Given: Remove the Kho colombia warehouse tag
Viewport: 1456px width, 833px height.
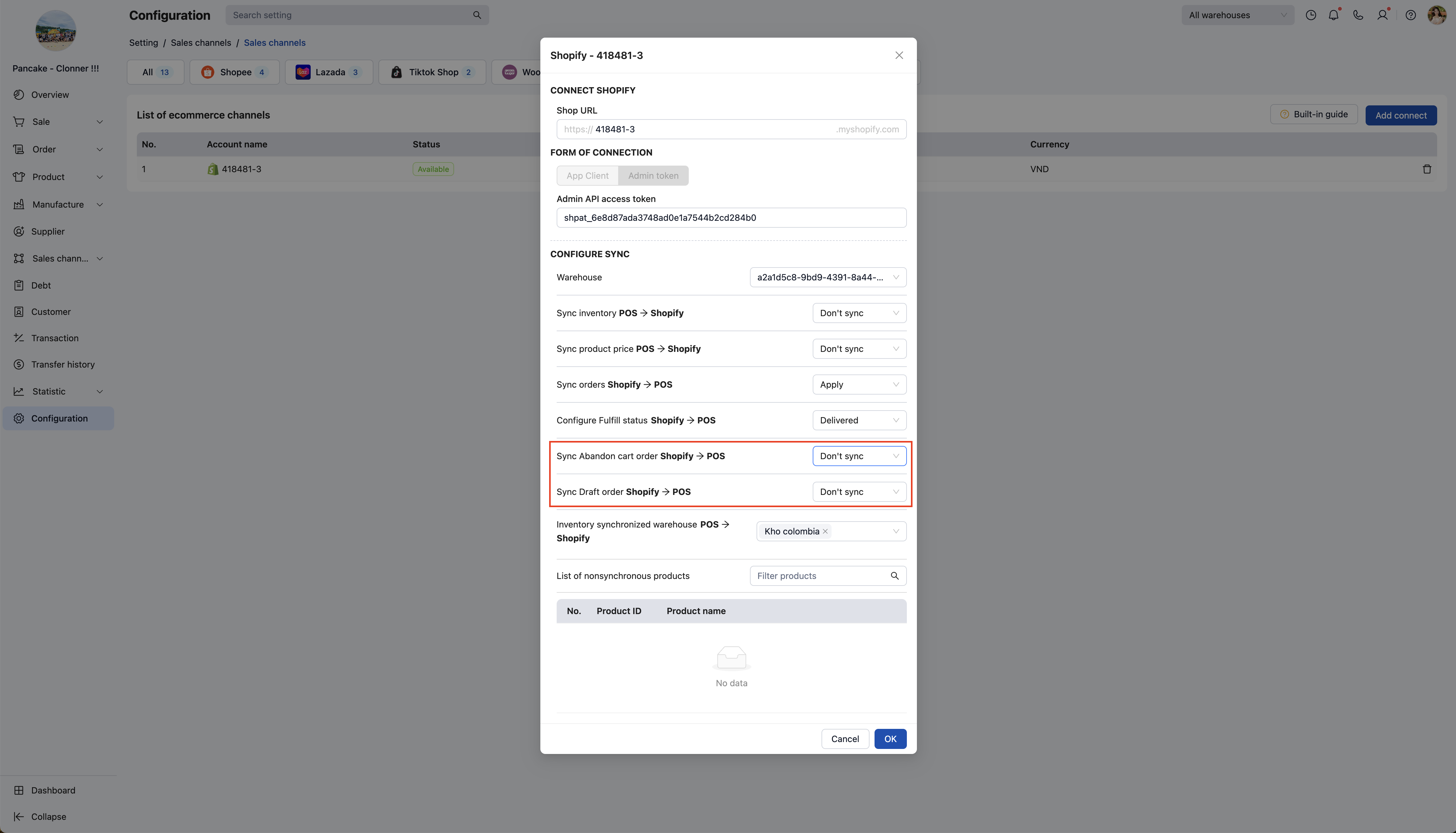Looking at the screenshot, I should click(x=825, y=532).
